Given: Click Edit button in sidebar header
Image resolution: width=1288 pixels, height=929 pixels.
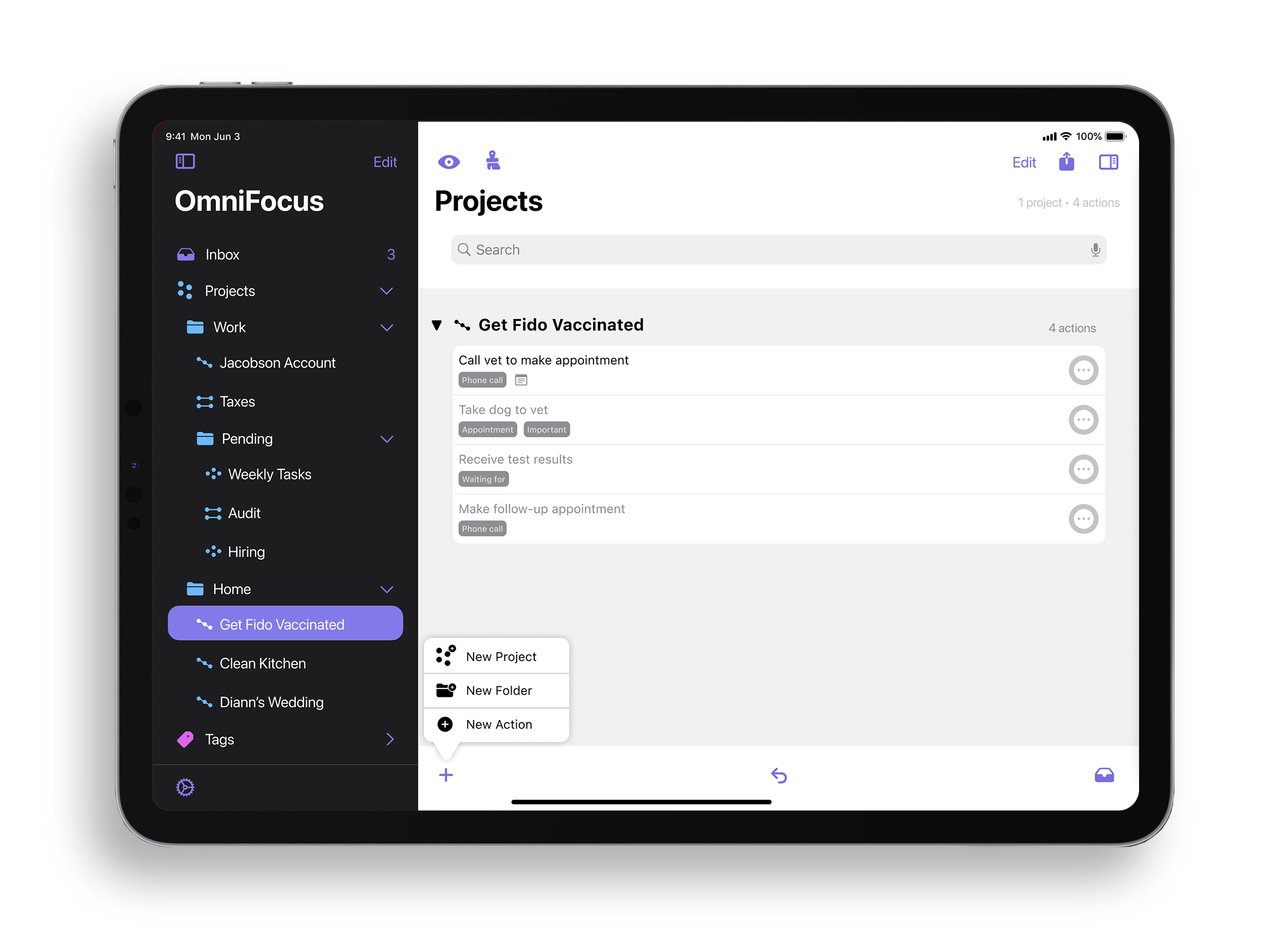Looking at the screenshot, I should tap(384, 161).
